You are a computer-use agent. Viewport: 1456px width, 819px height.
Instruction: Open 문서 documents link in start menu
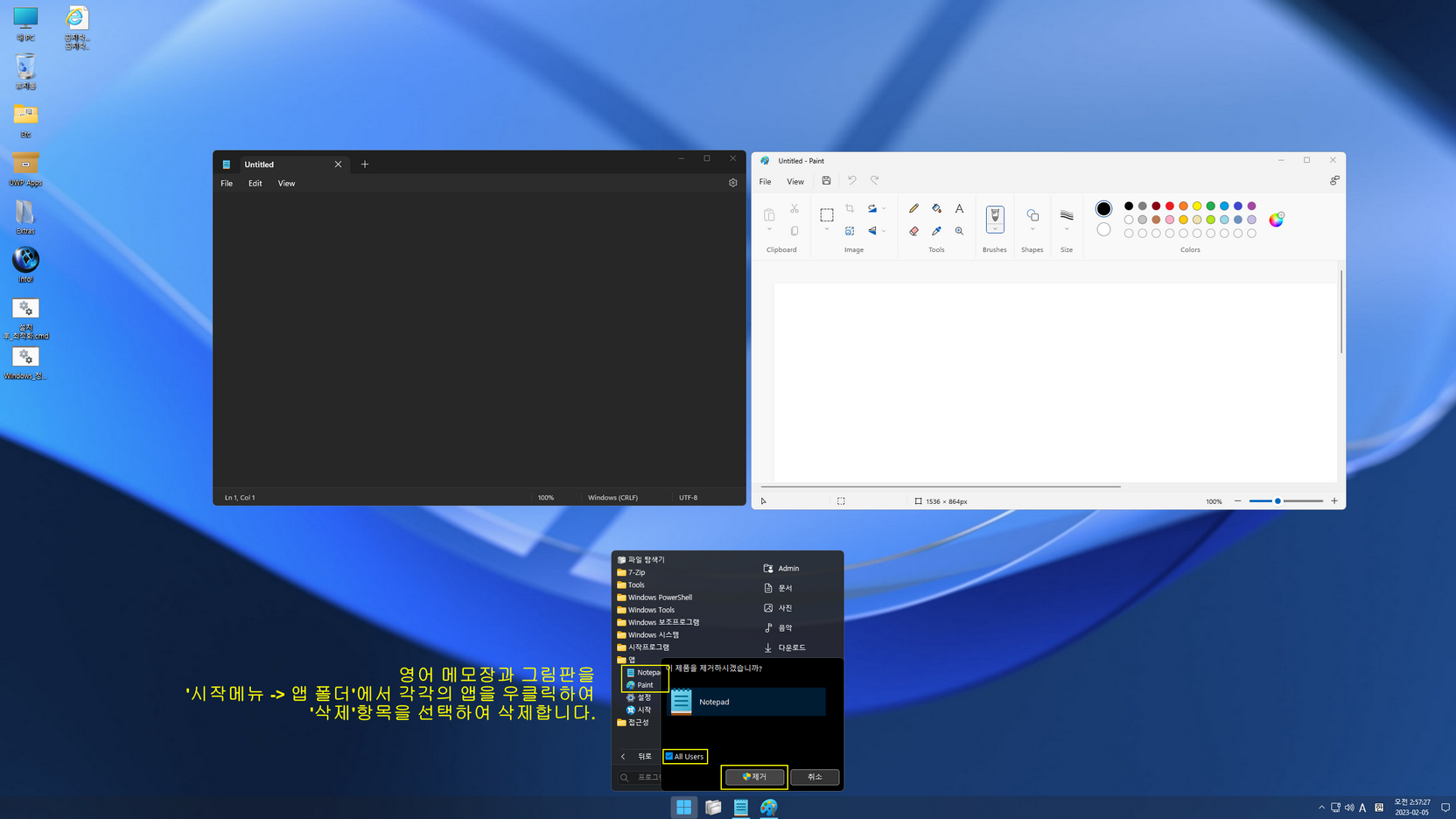point(778,588)
